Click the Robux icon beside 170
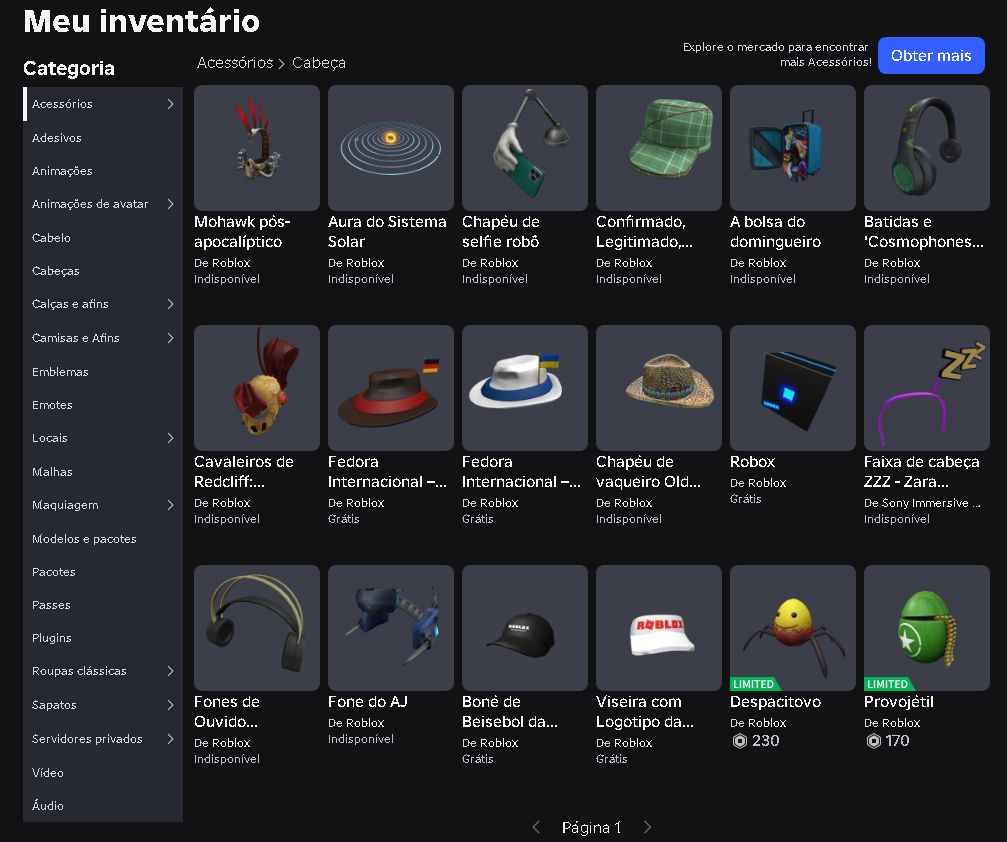 pyautogui.click(x=873, y=741)
